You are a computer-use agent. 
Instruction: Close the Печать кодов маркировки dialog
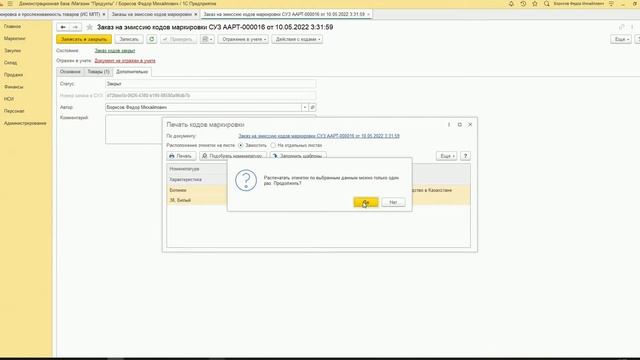pyautogui.click(x=470, y=124)
